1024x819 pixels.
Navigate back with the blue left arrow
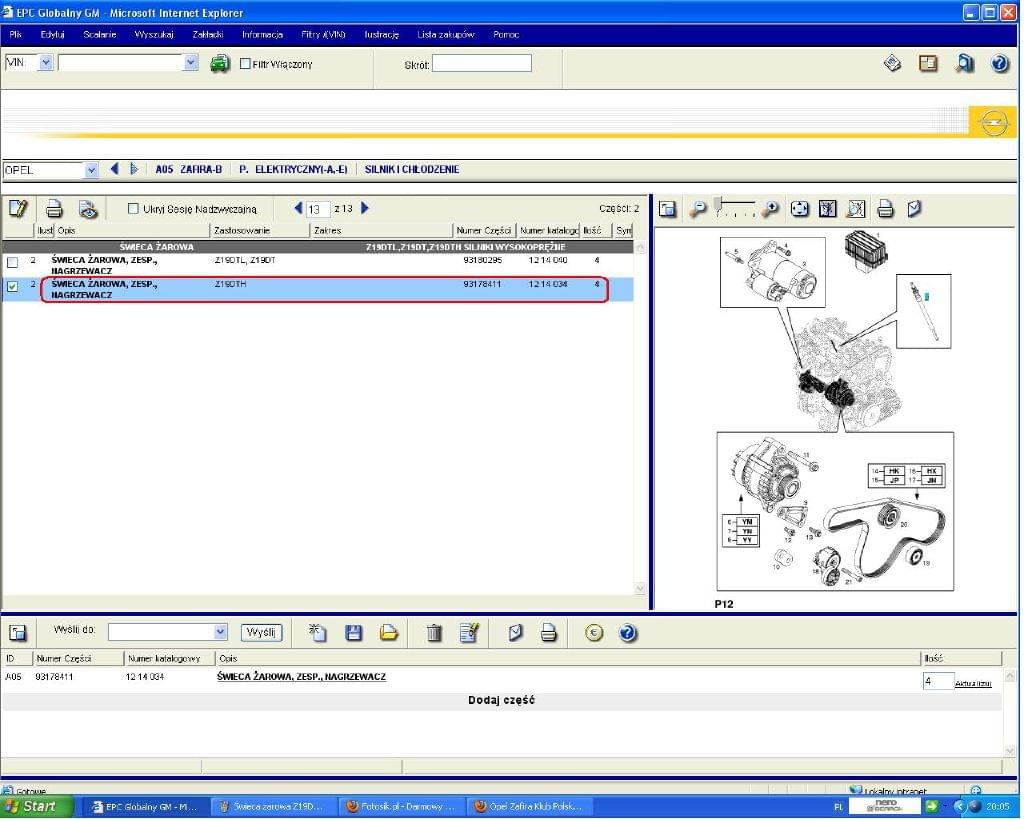[115, 169]
